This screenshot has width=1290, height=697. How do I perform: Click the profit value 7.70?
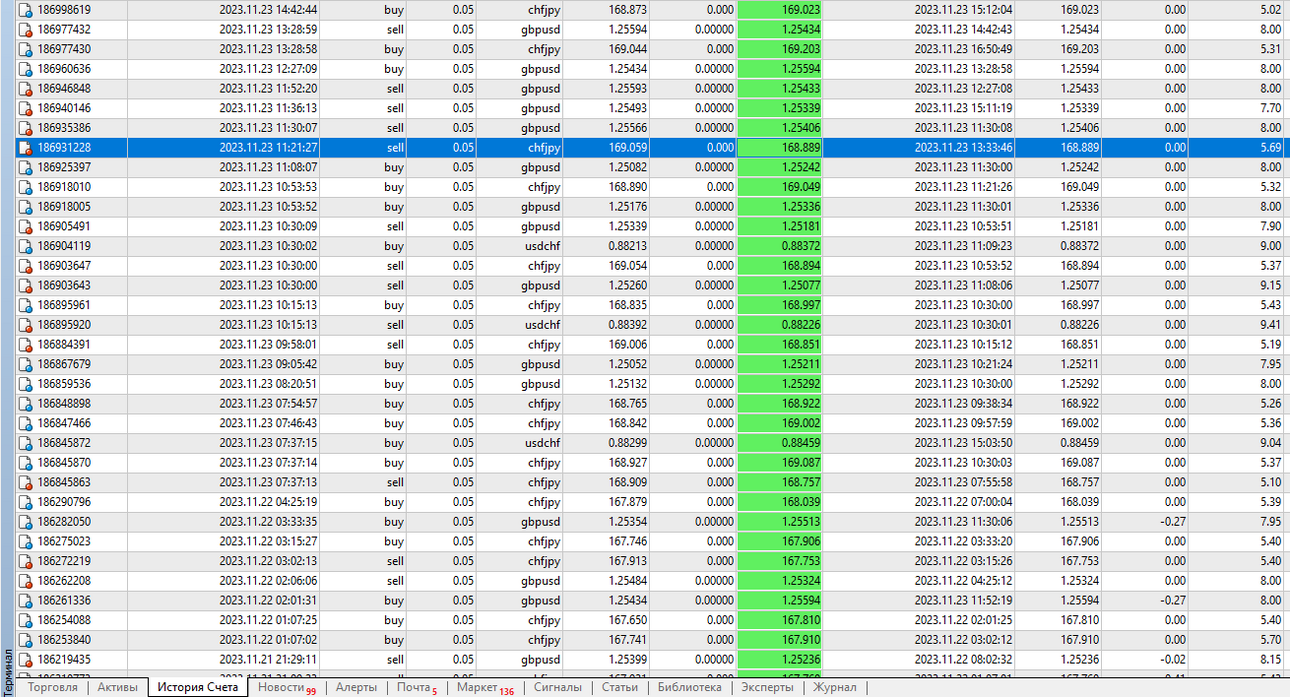pos(1270,108)
